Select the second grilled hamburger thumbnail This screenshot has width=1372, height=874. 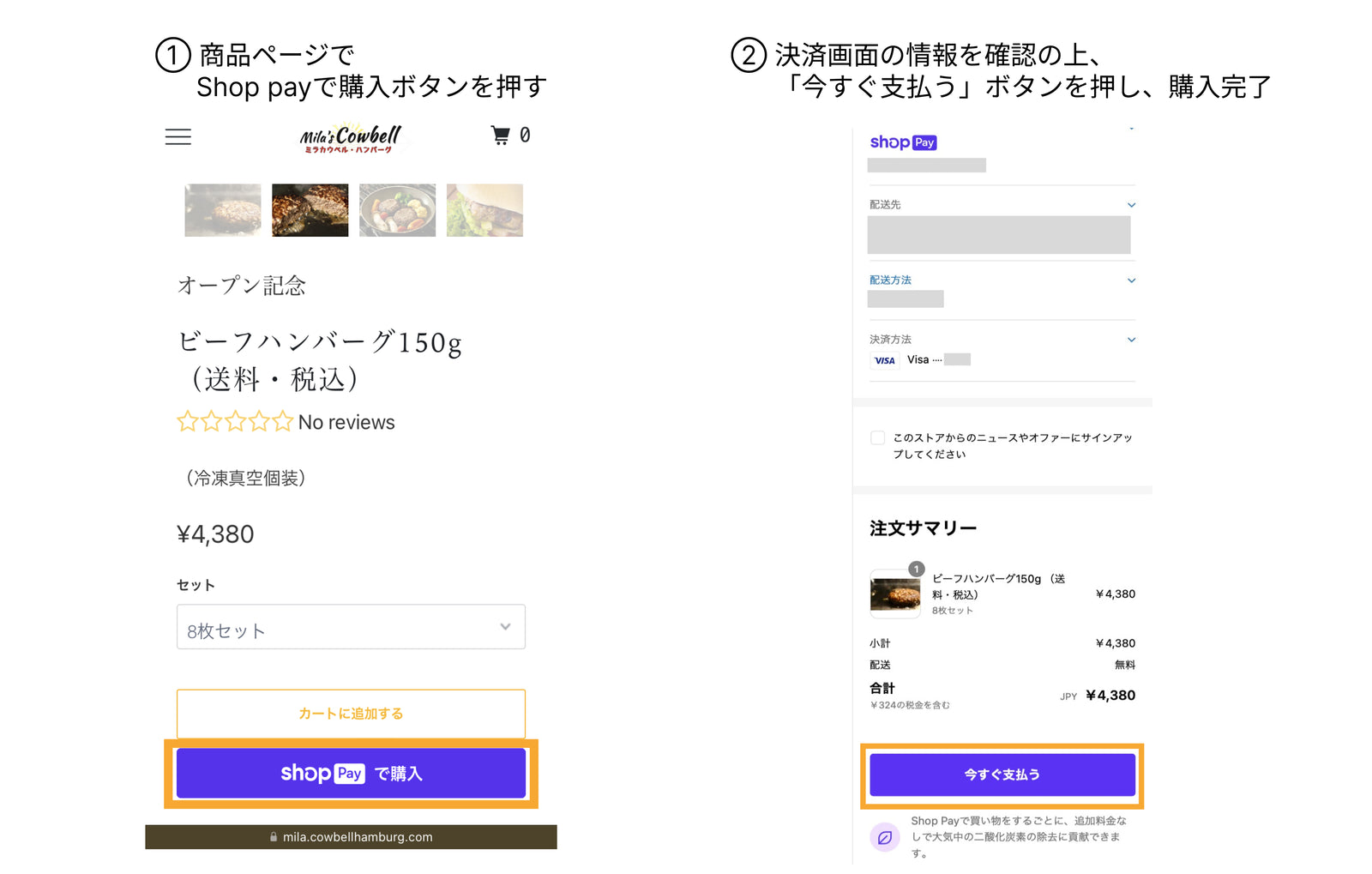tap(310, 210)
